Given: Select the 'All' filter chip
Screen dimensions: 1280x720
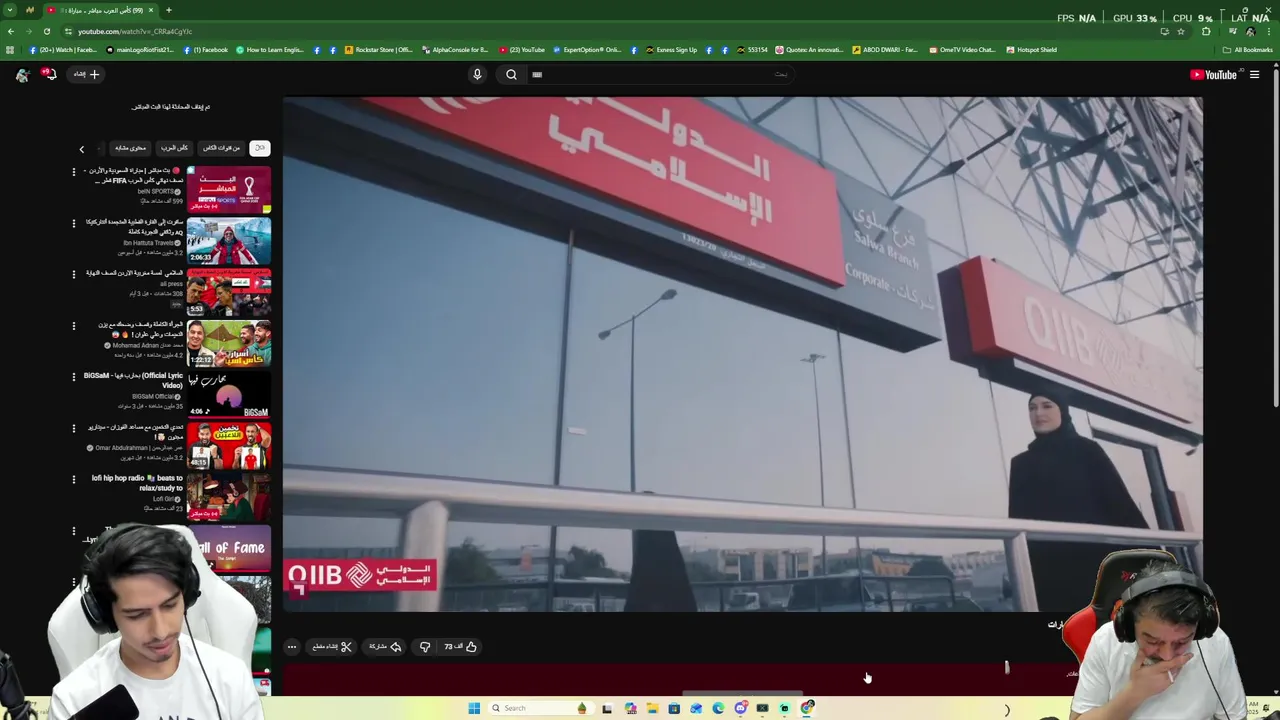Looking at the screenshot, I should coord(259,148).
